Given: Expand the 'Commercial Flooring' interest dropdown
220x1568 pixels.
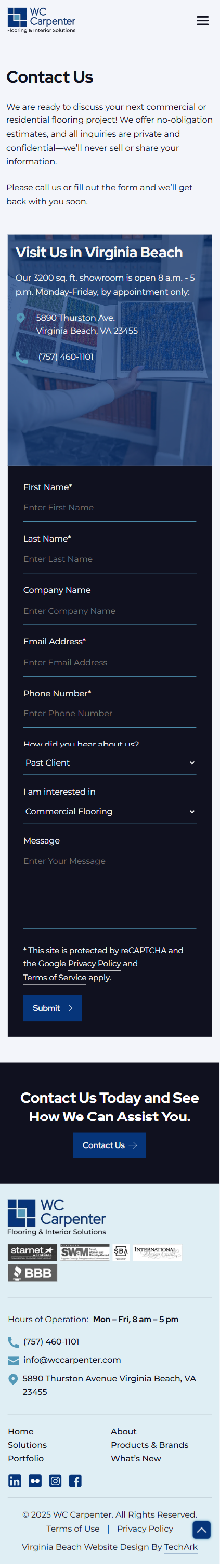Looking at the screenshot, I should point(110,811).
